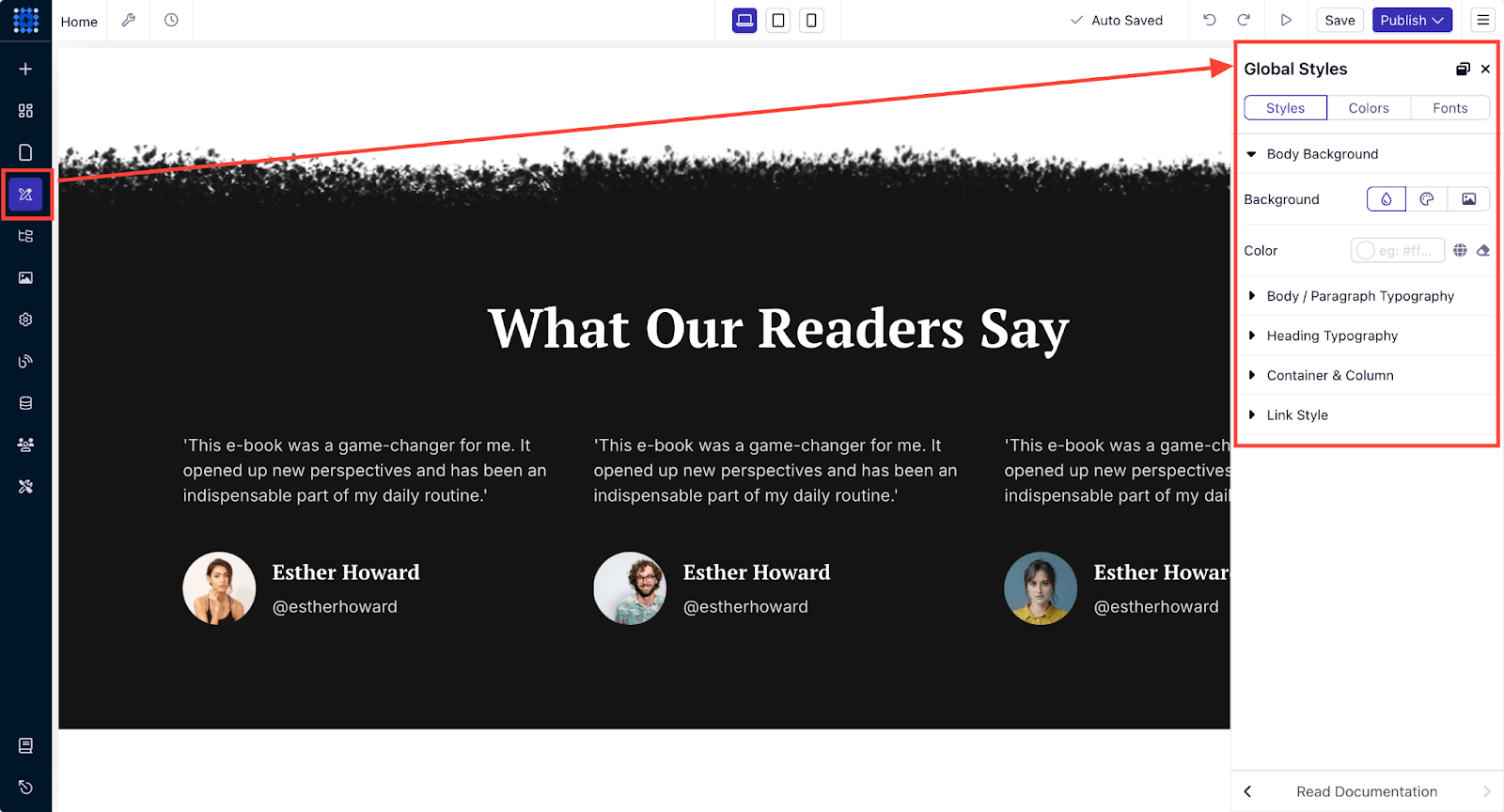The width and height of the screenshot is (1504, 812).
Task: Switch to tablet device view
Action: pos(778,20)
